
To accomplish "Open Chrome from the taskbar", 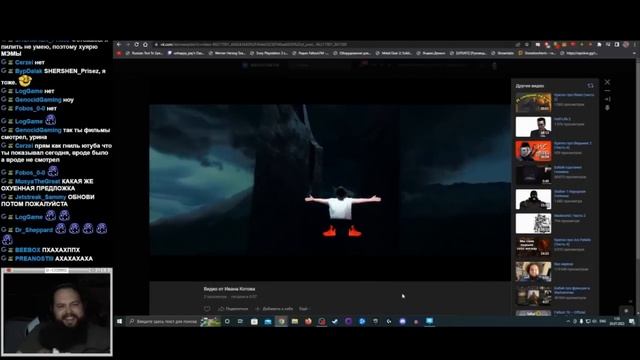I will [281, 322].
